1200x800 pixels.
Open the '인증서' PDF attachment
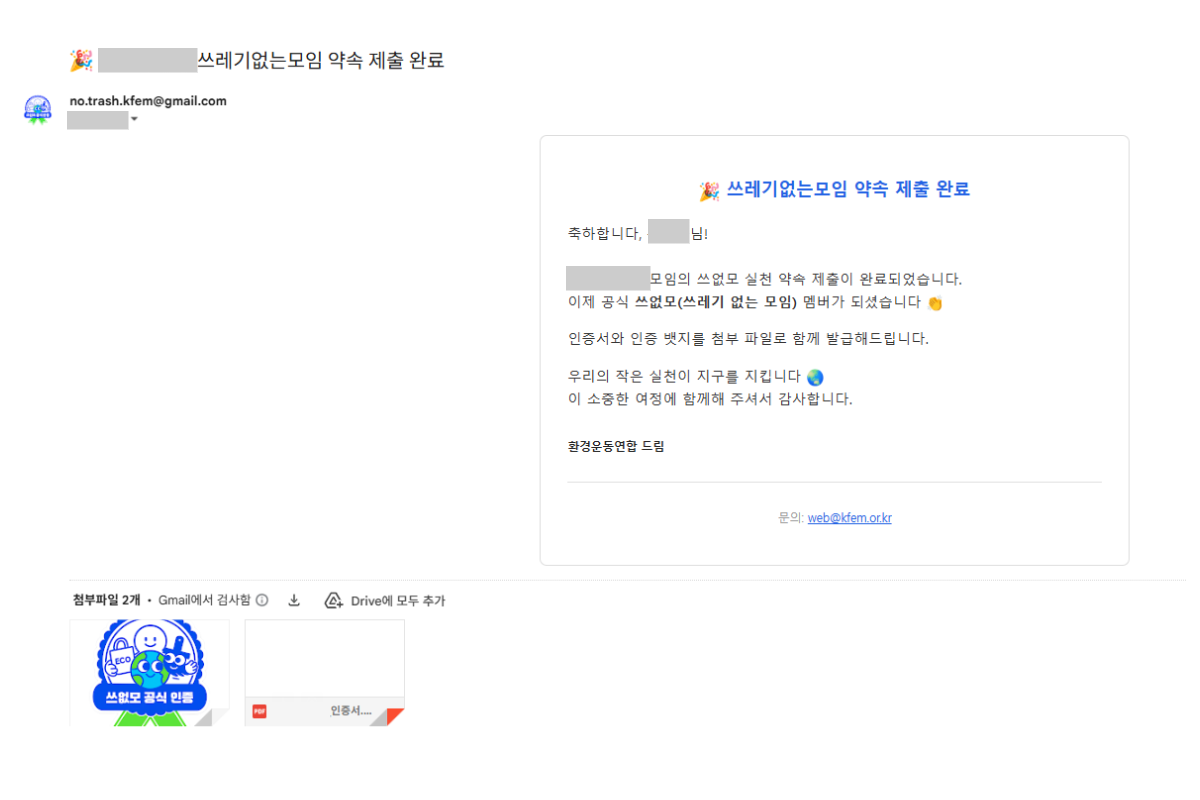tap(324, 671)
